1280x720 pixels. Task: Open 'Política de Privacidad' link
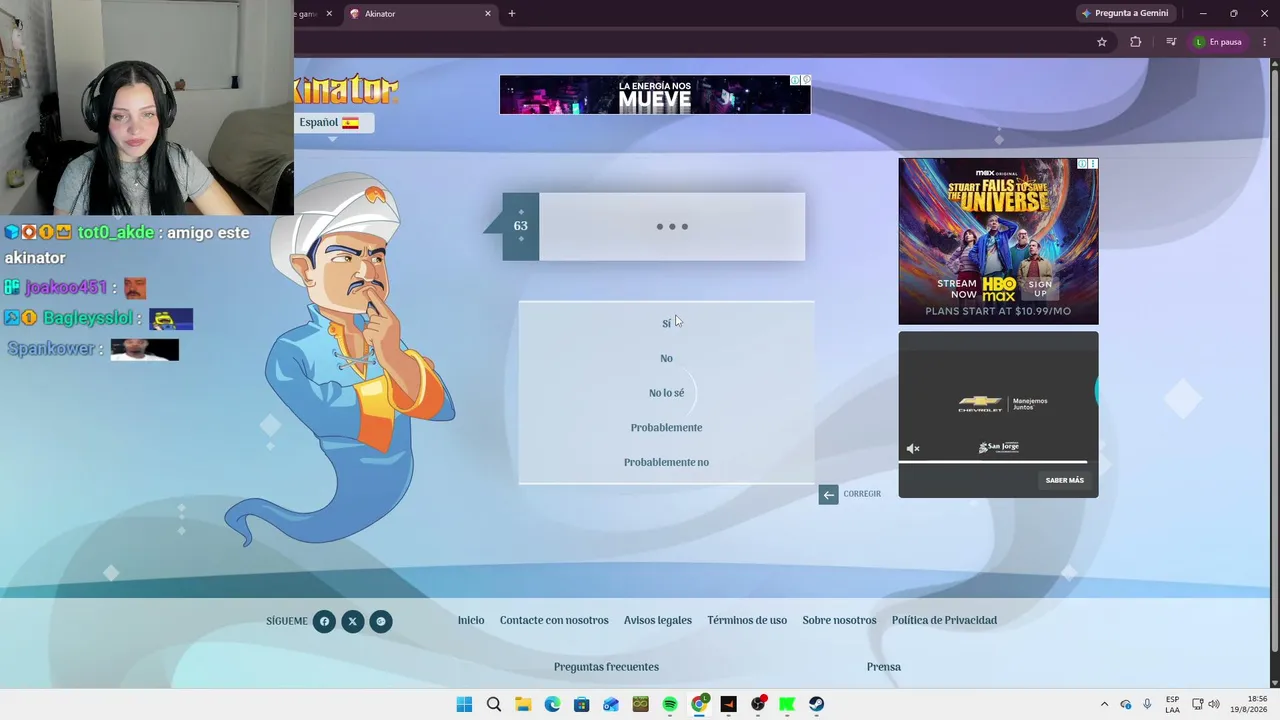(x=944, y=620)
